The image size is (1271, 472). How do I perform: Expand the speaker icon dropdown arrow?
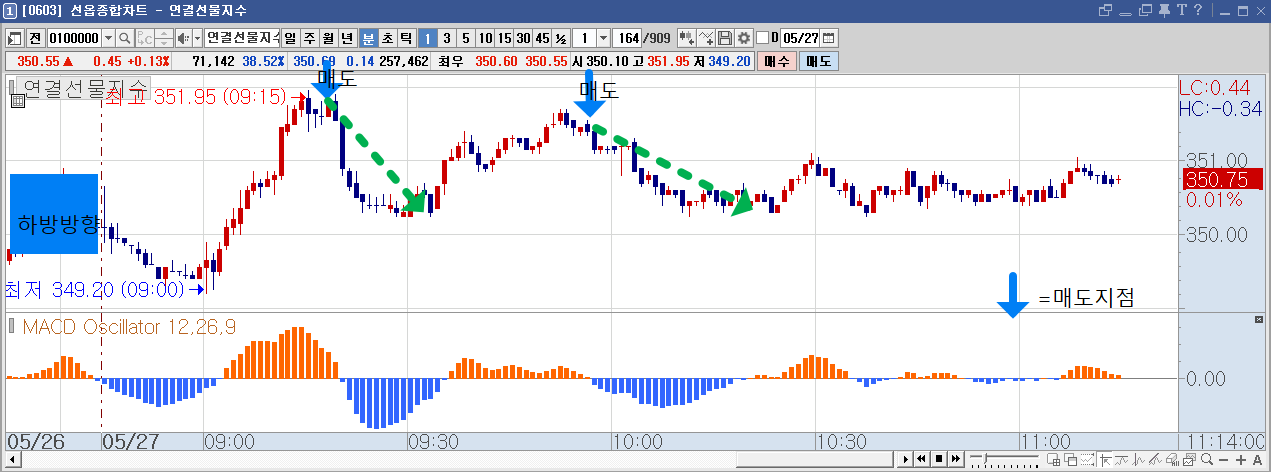coord(196,38)
